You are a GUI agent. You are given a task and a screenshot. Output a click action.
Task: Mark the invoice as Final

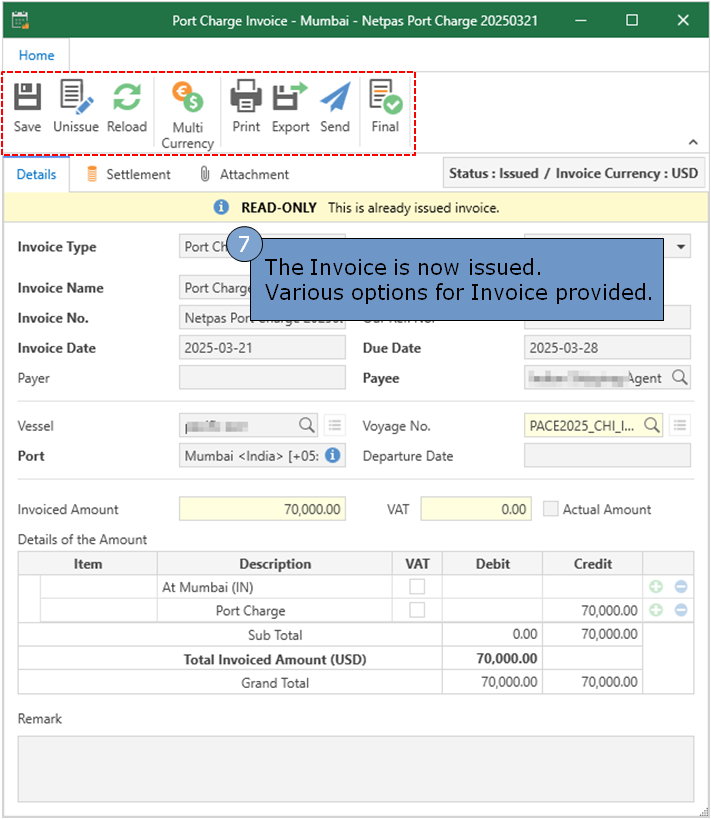pyautogui.click(x=385, y=107)
